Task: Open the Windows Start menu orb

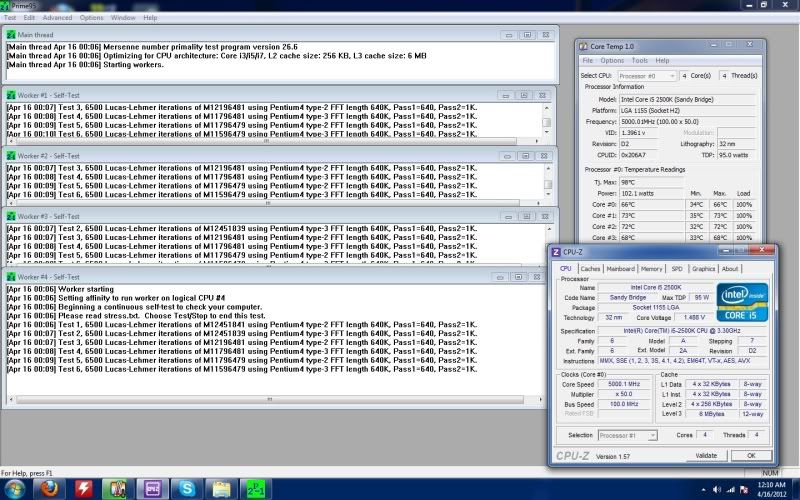Action: pyautogui.click(x=14, y=489)
